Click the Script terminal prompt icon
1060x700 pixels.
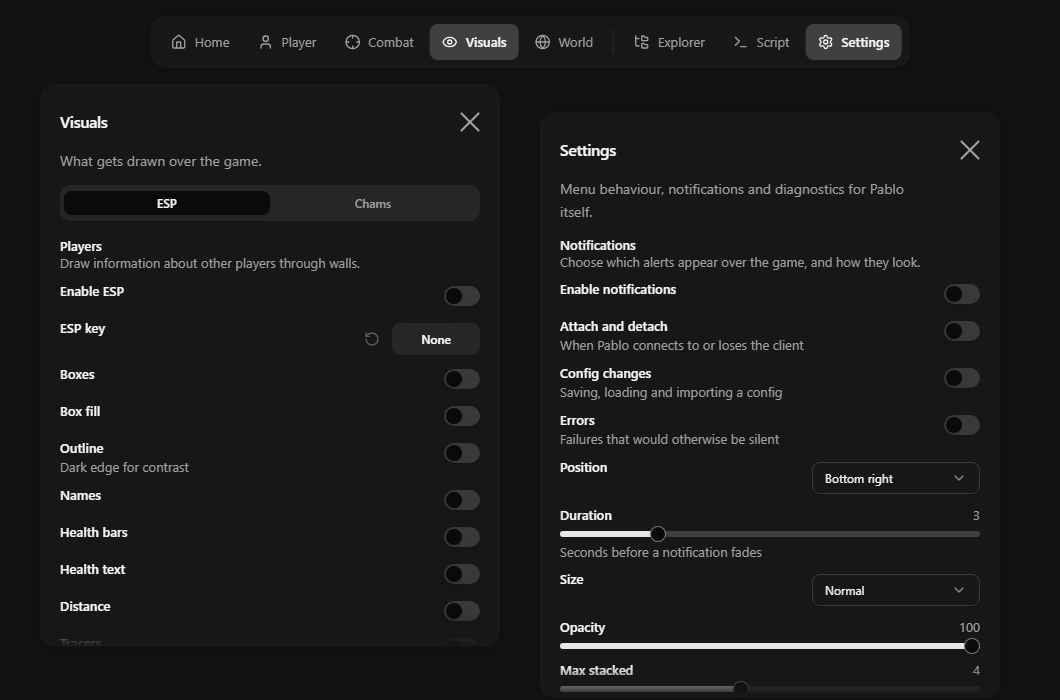740,42
